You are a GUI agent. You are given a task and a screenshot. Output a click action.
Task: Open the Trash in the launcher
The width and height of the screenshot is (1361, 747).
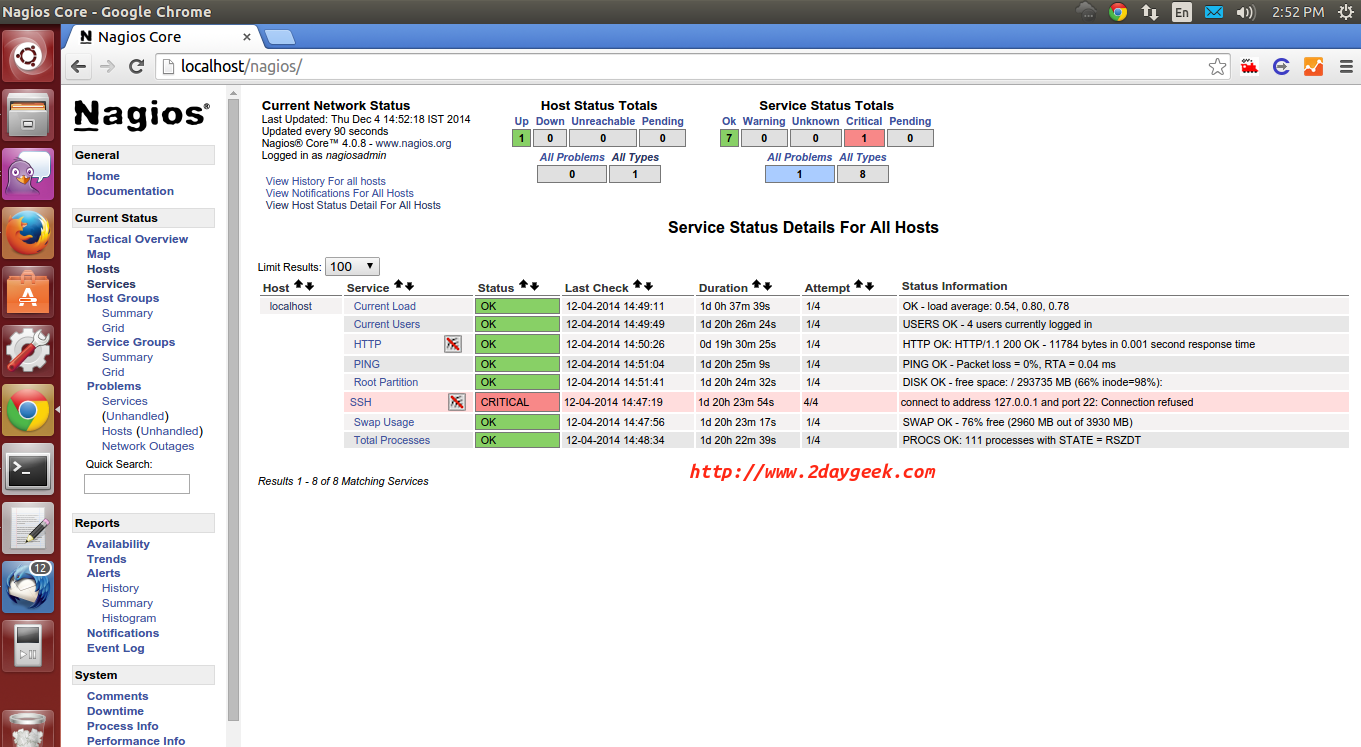pyautogui.click(x=28, y=728)
